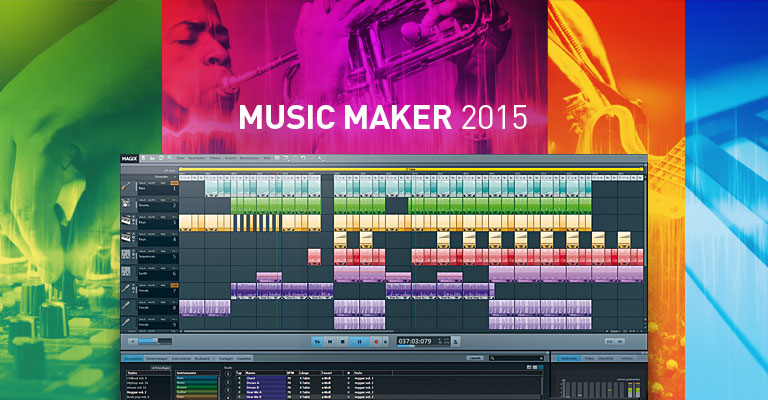This screenshot has height=400, width=768.
Task: Open the Effekte menu
Action: 215,159
